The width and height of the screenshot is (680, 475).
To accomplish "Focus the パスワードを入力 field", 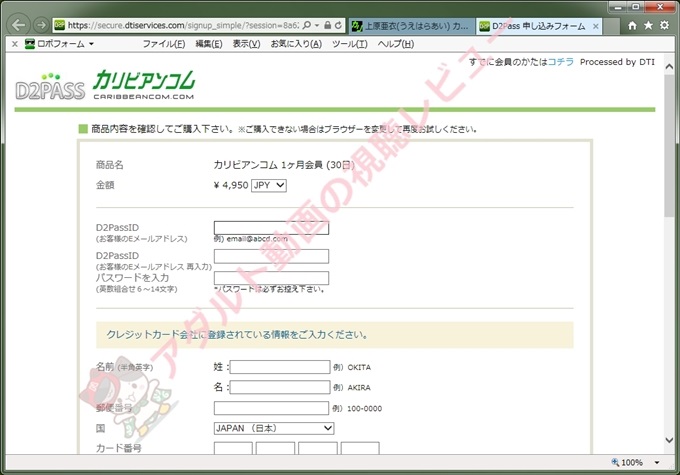I will pos(271,278).
